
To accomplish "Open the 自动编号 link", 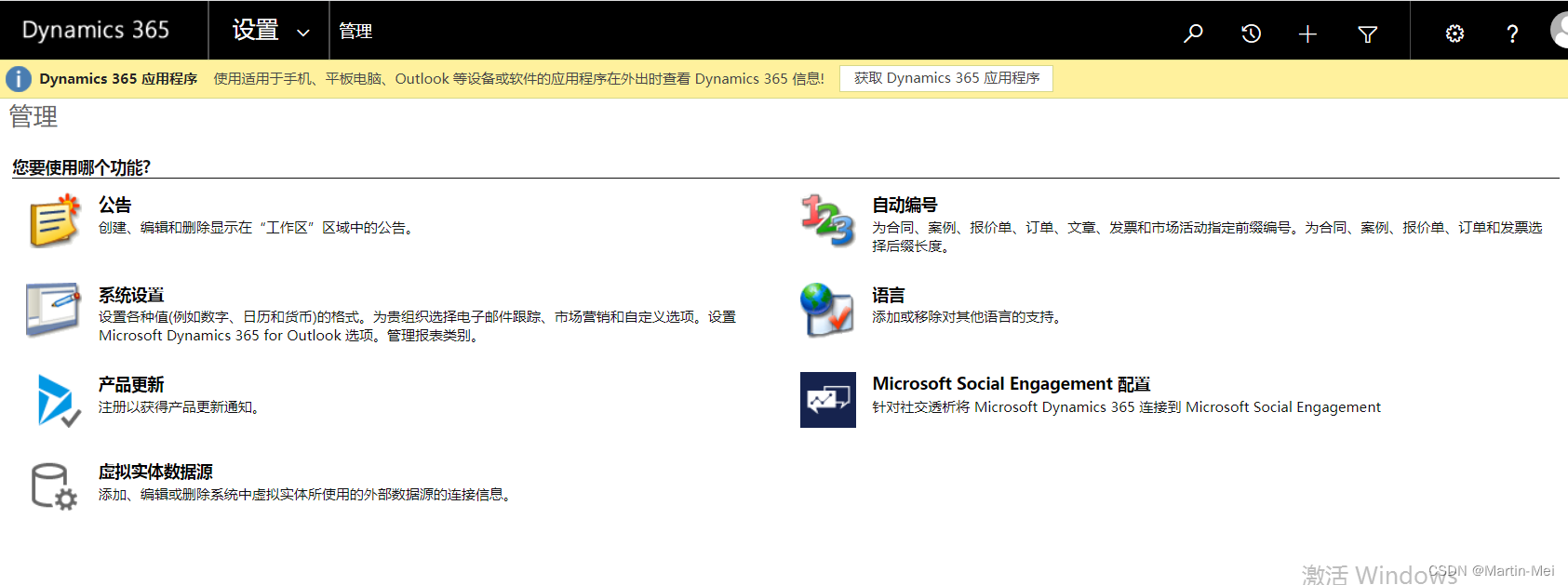I will click(905, 205).
